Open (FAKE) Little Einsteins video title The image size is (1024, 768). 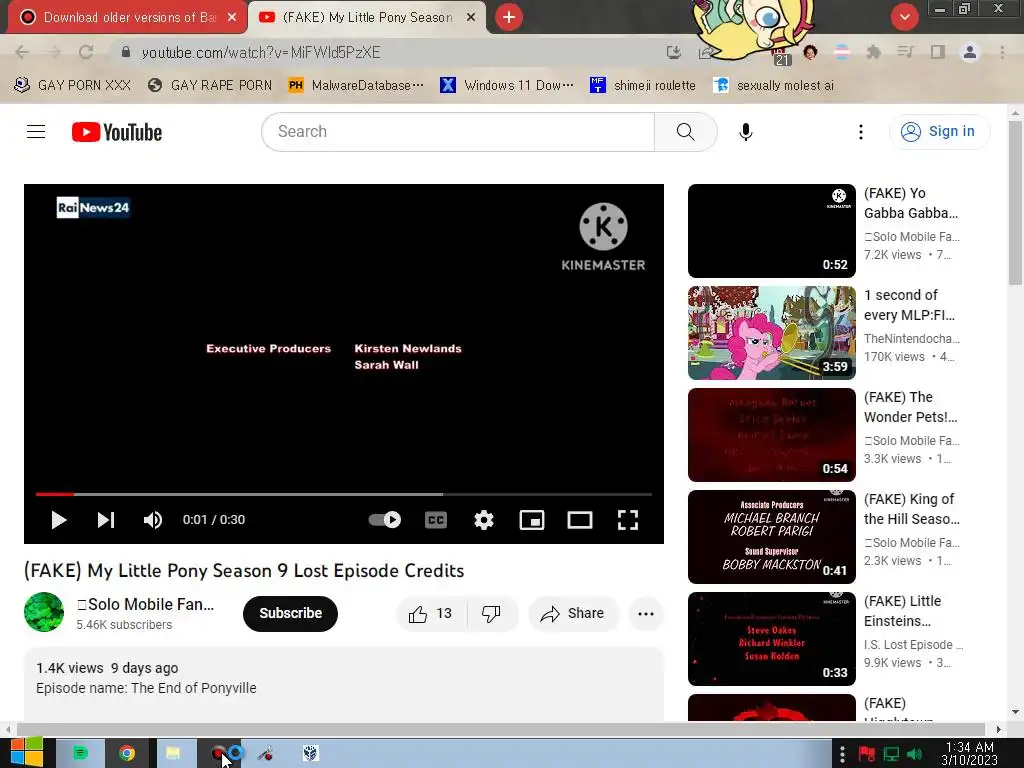pos(903,611)
